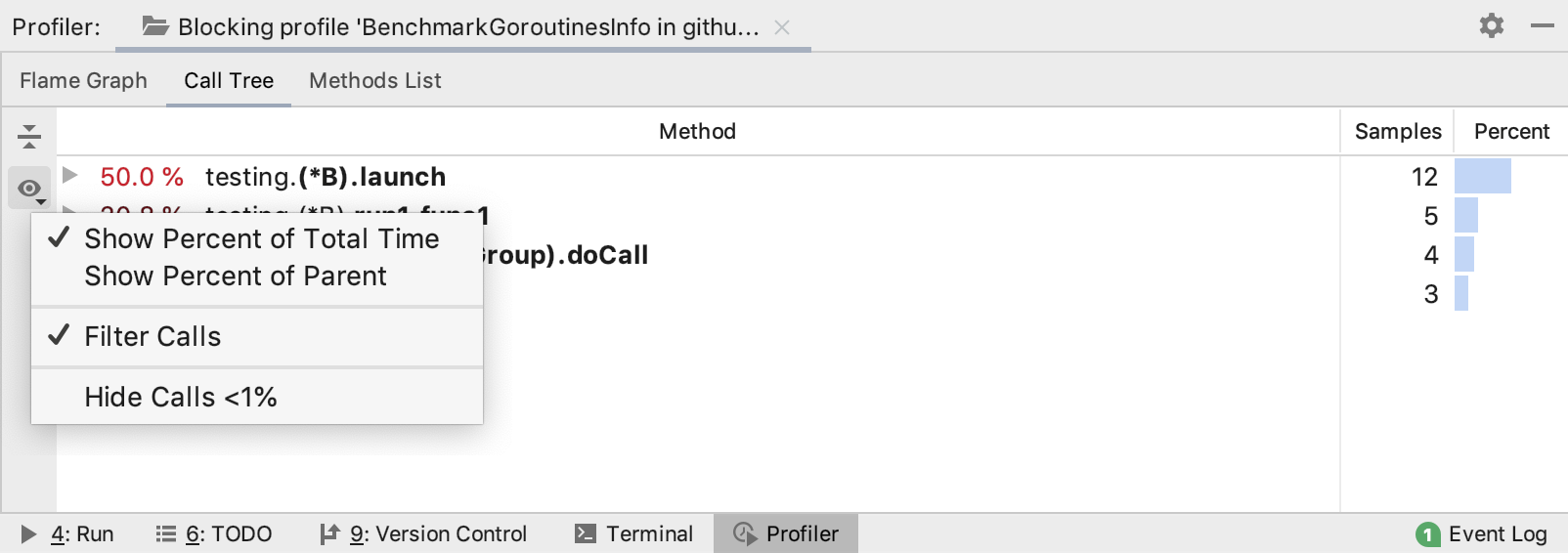
Task: Minimize the Profiler tool window
Action: (x=1543, y=25)
